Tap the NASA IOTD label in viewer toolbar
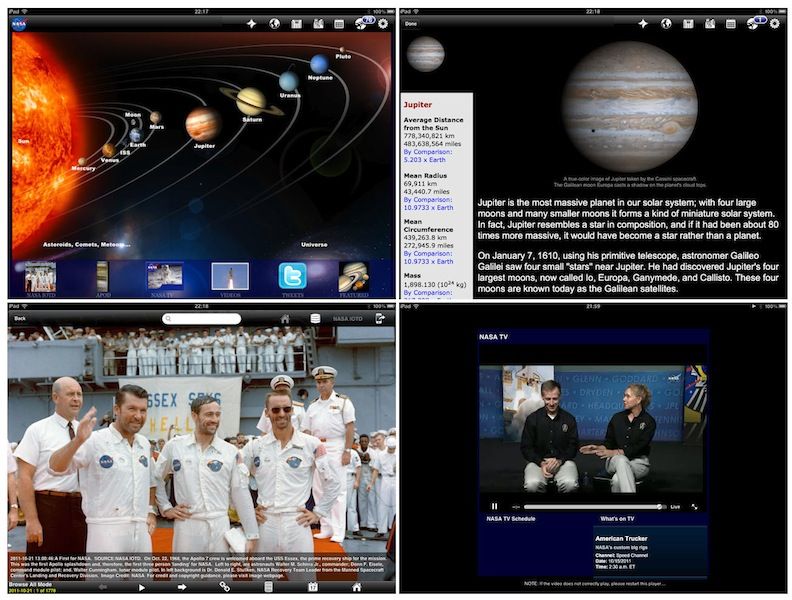792x600 pixels. (348, 319)
